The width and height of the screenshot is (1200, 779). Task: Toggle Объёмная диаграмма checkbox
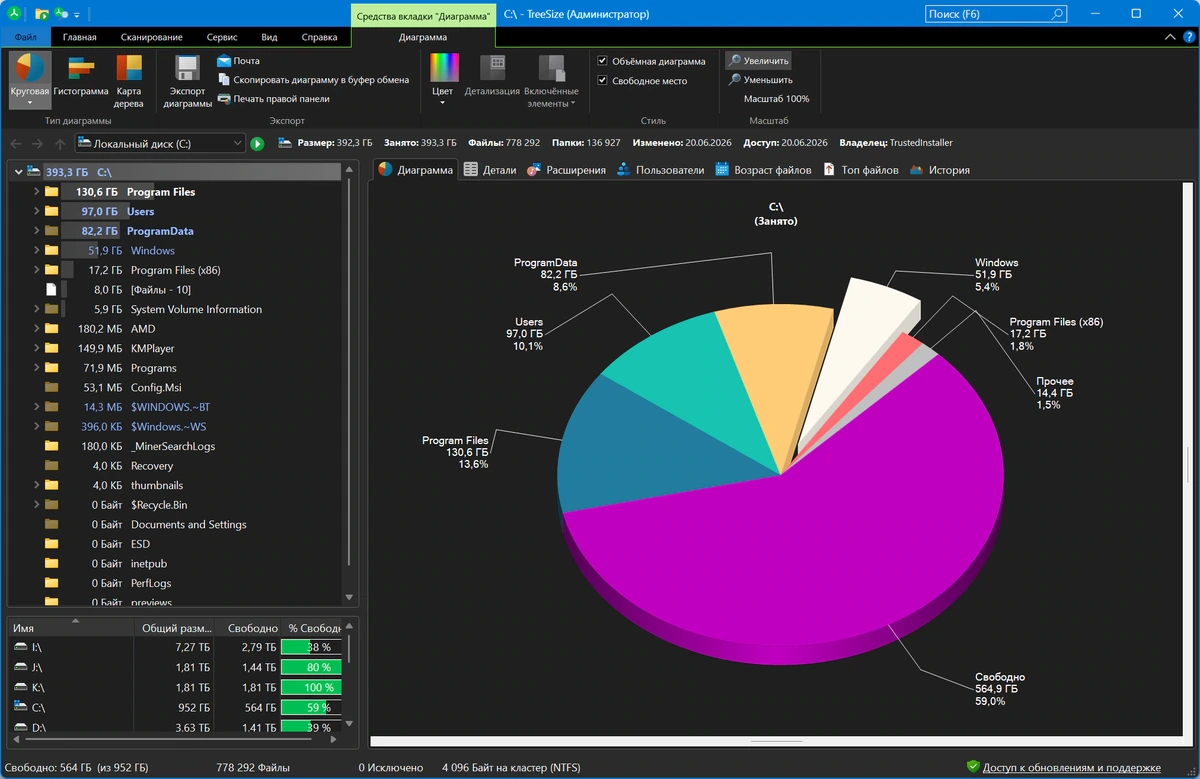(x=602, y=61)
